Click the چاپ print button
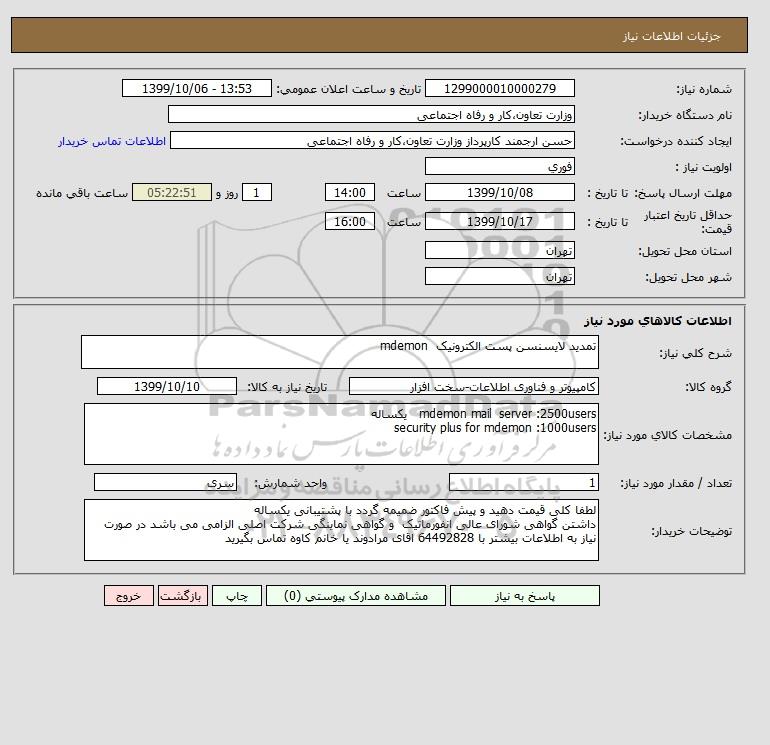 tap(237, 596)
